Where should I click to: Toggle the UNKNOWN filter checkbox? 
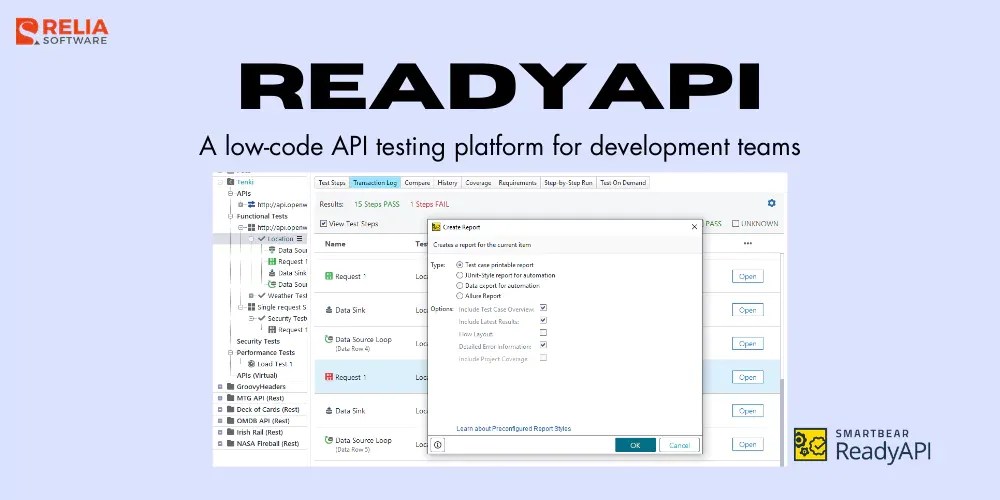coord(735,224)
